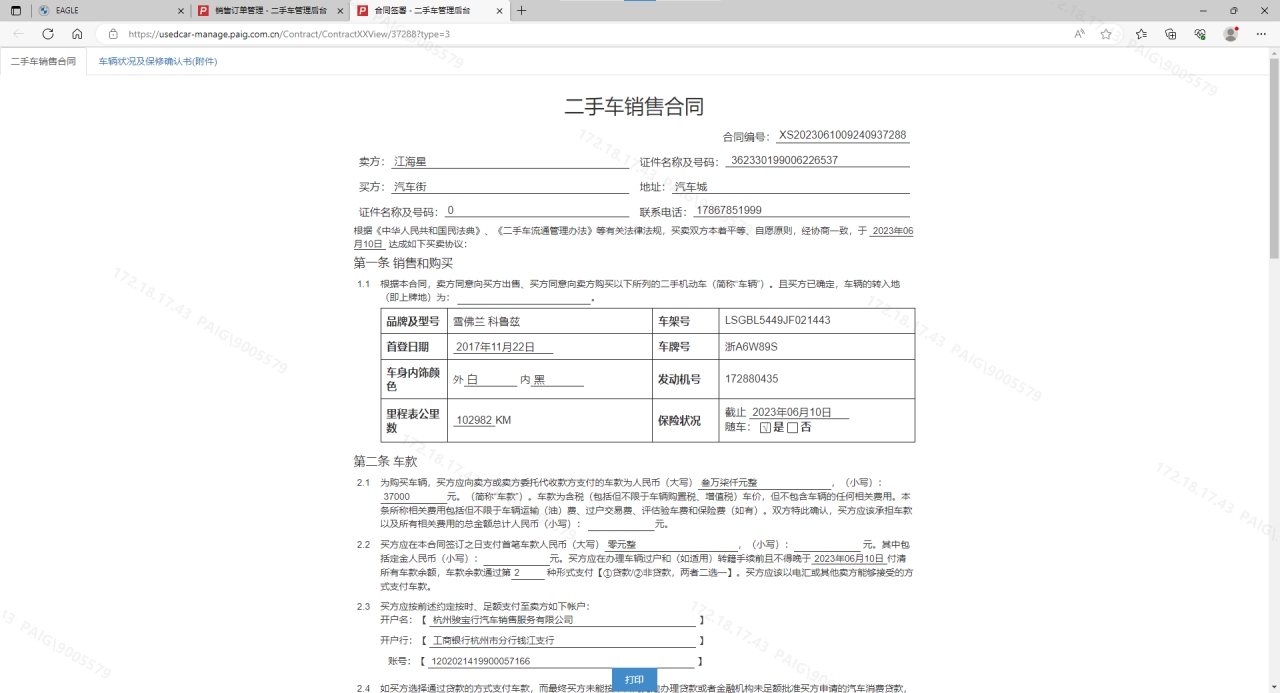Screen dimensions: 1280x693
Task: Click engine number 172880435
Action: [x=751, y=379]
